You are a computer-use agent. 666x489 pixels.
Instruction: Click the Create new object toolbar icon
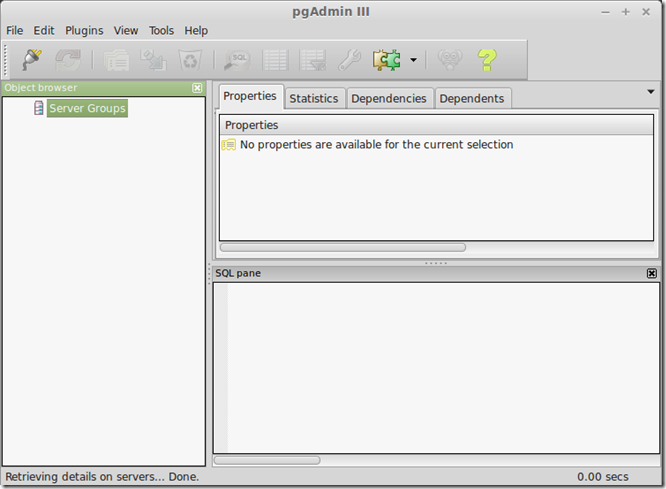153,60
